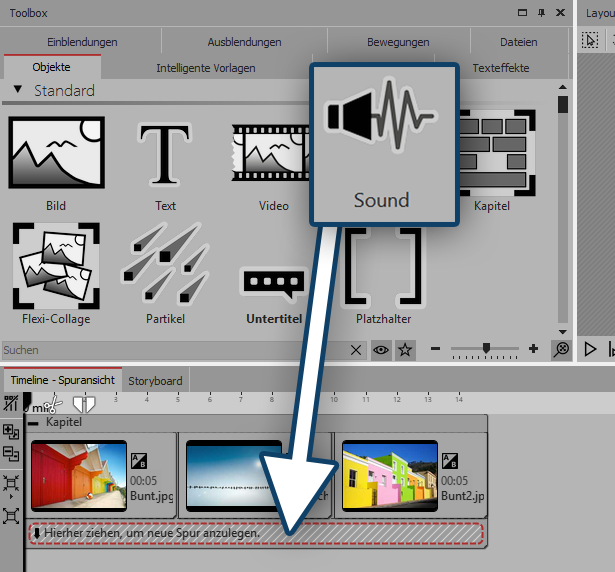Open the Texteffekte tab
615x572 pixels.
(x=501, y=68)
